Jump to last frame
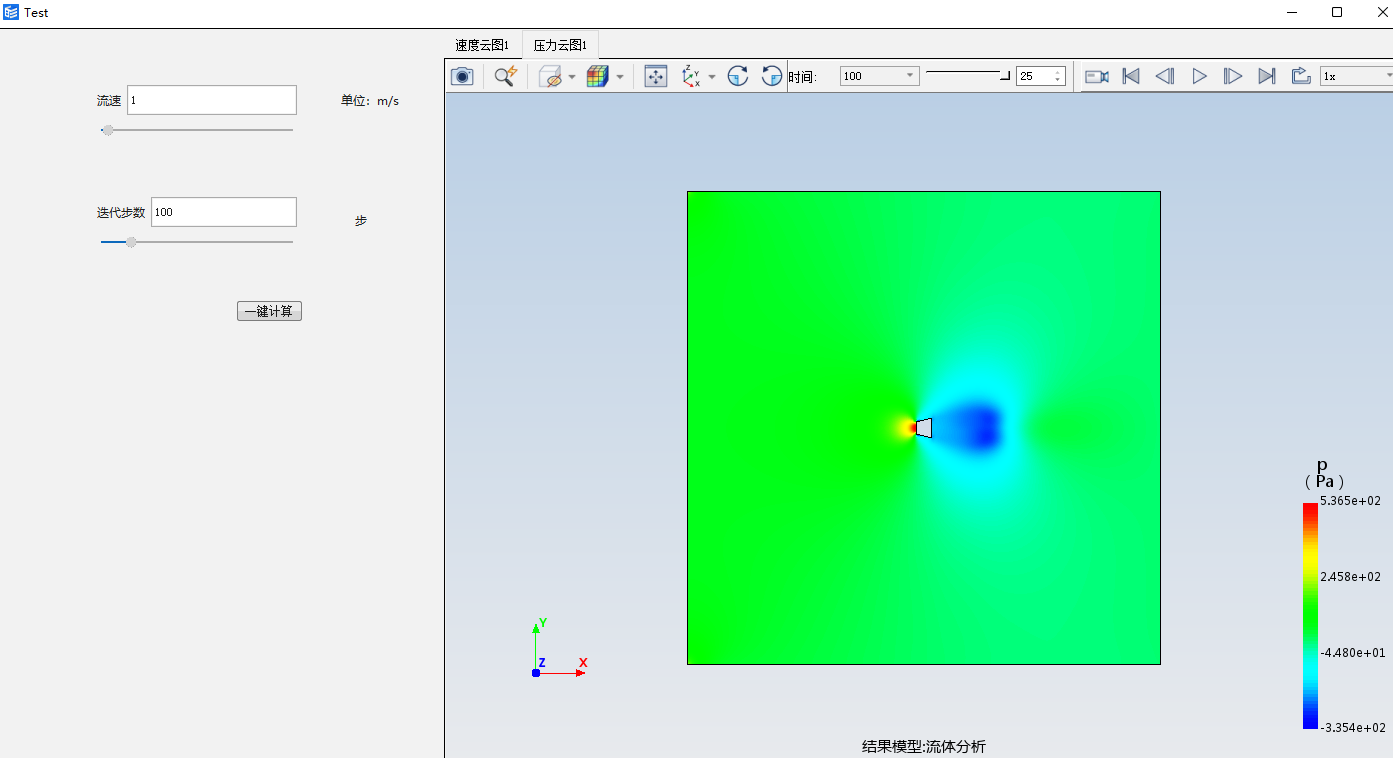 coord(1267,76)
